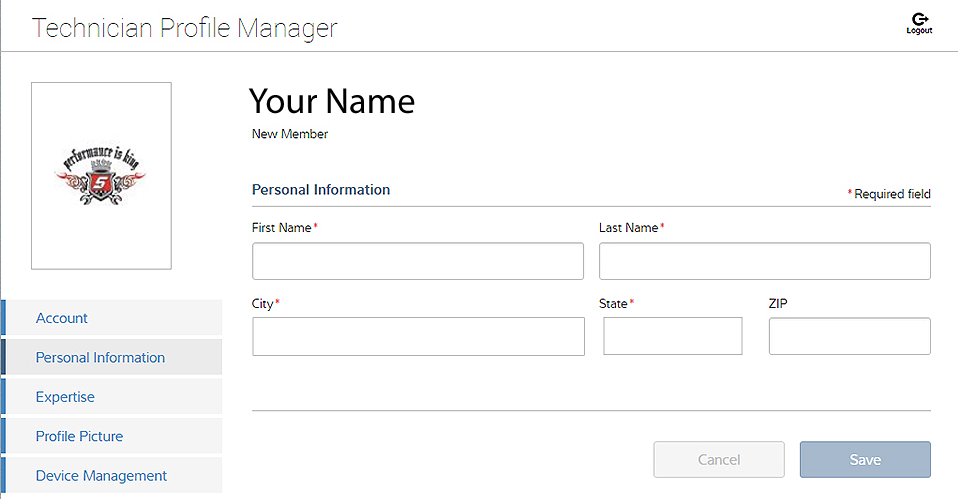
Task: Click the Your Name heading
Action: pos(331,101)
